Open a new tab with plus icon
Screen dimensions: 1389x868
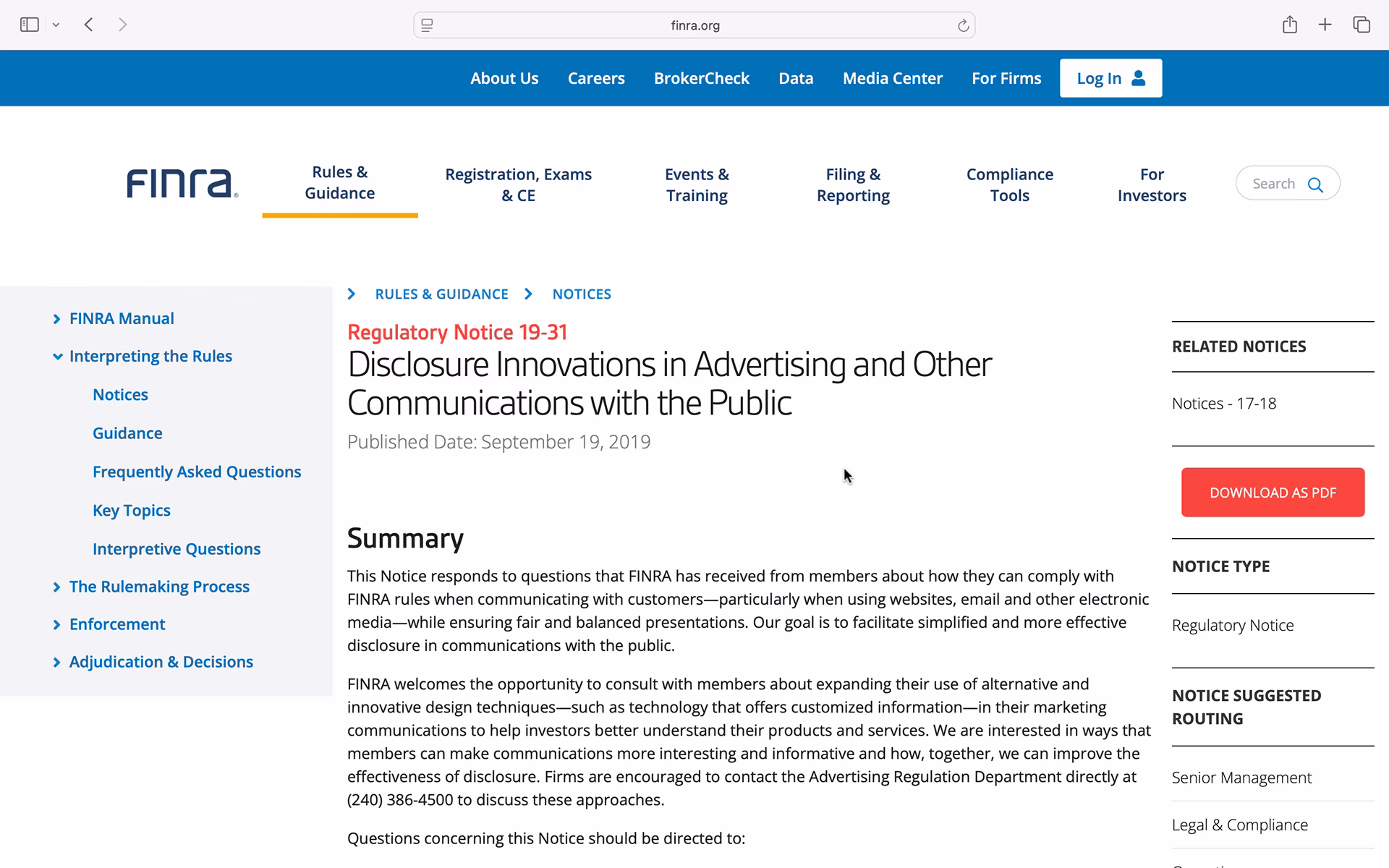pyautogui.click(x=1325, y=25)
